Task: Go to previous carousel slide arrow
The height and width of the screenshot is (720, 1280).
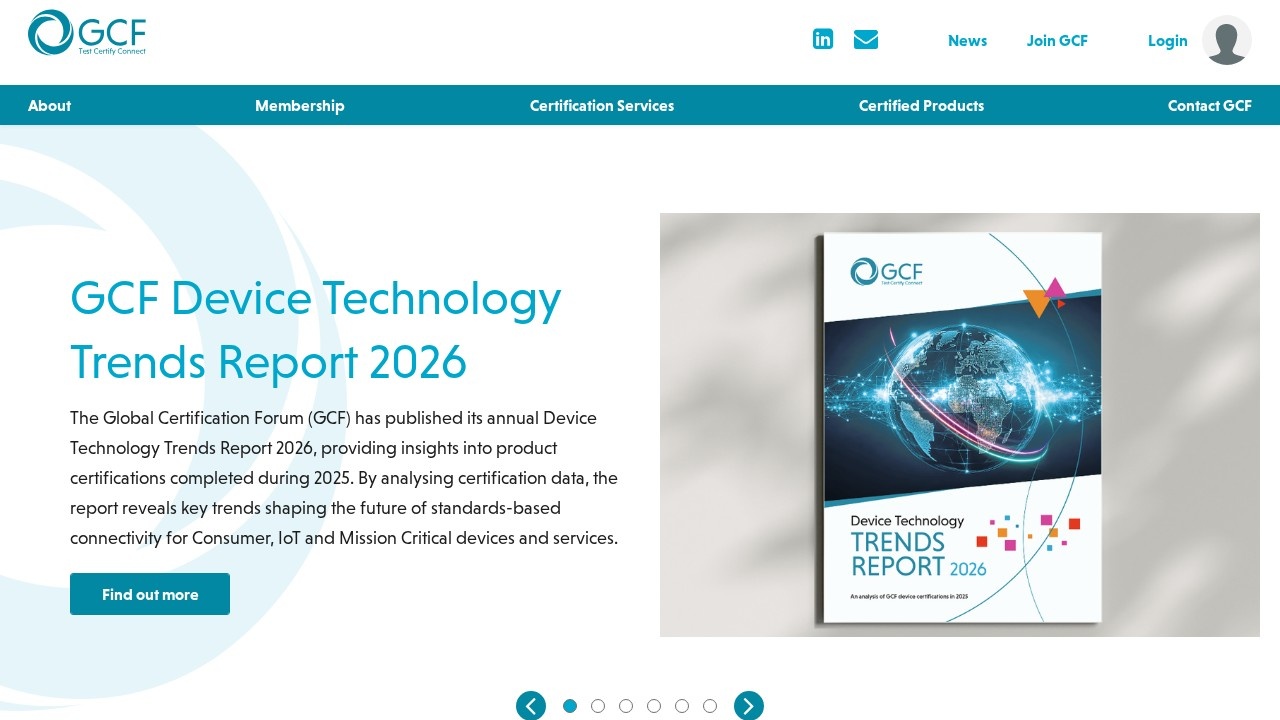Action: [x=531, y=706]
